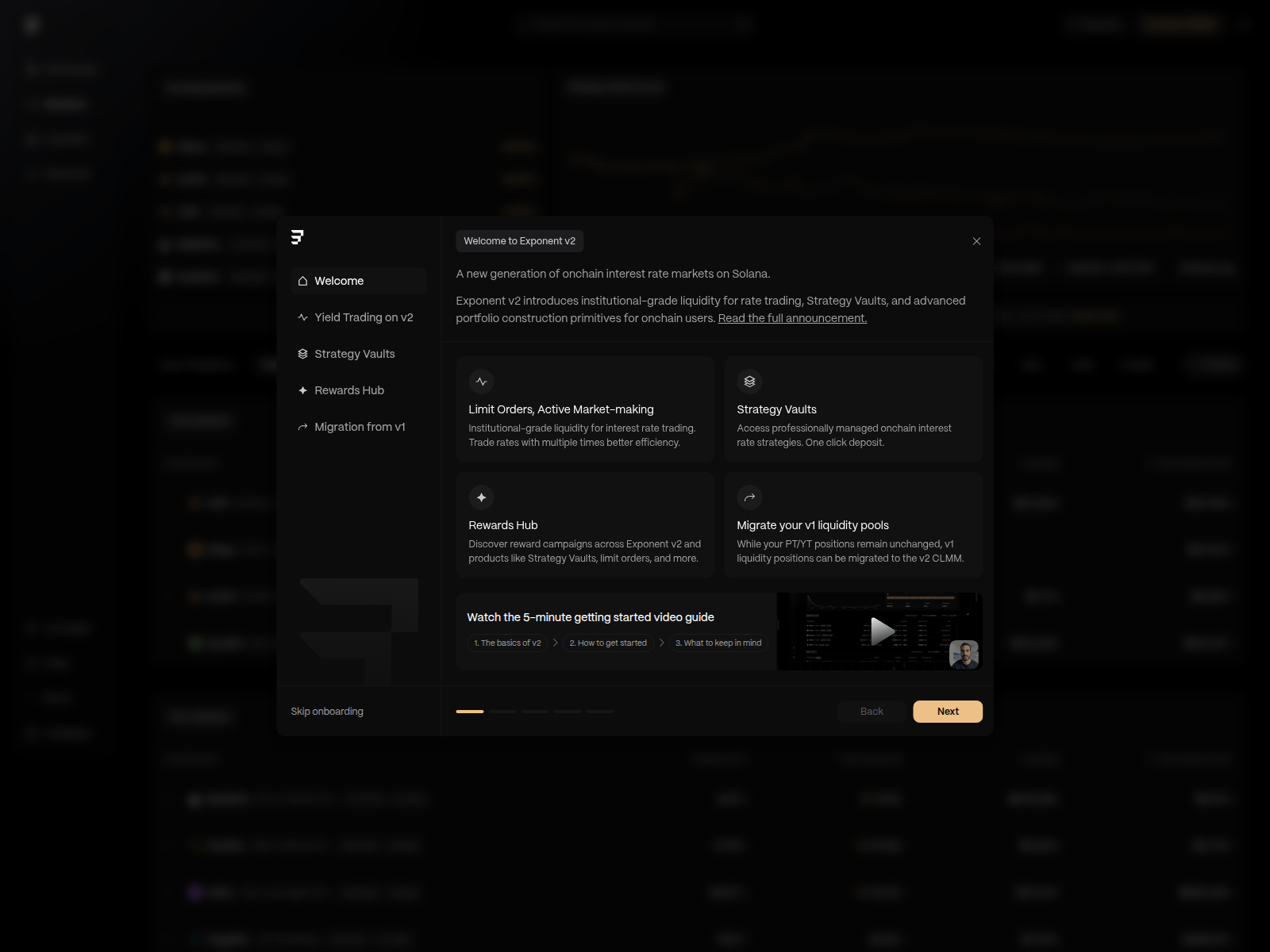
Task: Click sparkle icon beside sidebar Rewards Hub
Action: (302, 390)
